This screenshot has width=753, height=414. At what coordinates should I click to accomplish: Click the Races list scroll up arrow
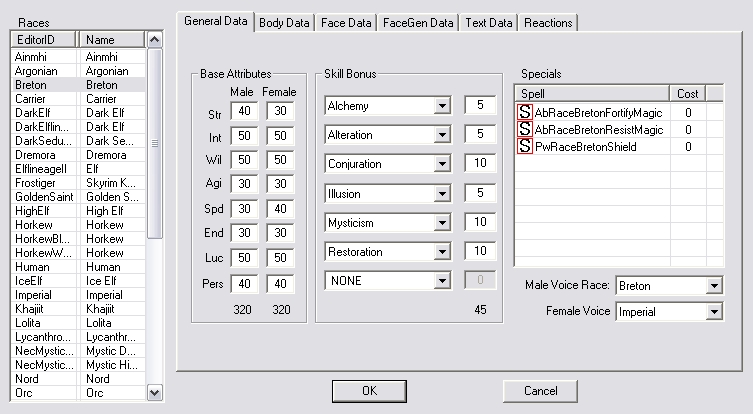[154, 40]
